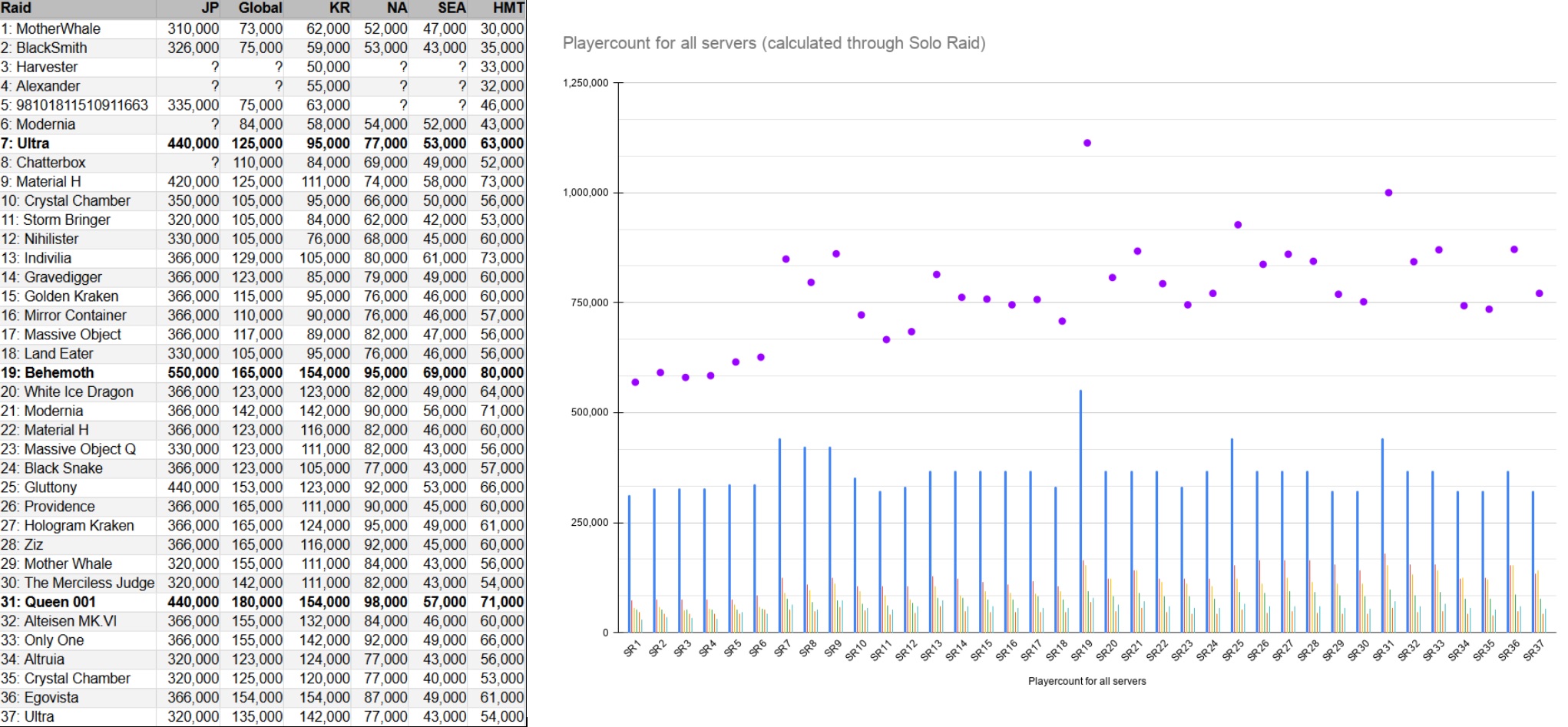Select the '12: Nihilister' row label

[40, 239]
